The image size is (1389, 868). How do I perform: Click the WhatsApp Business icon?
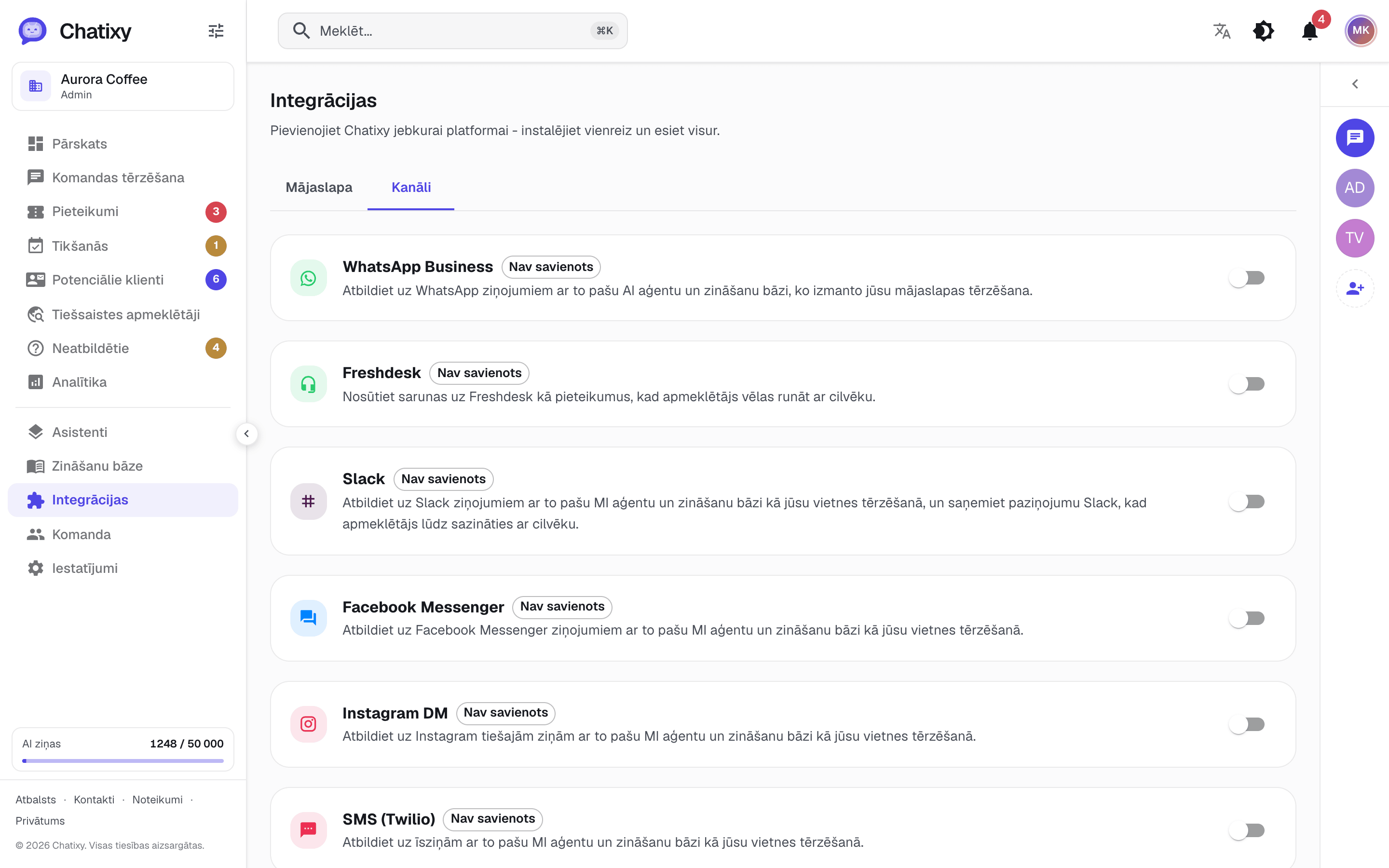click(308, 278)
